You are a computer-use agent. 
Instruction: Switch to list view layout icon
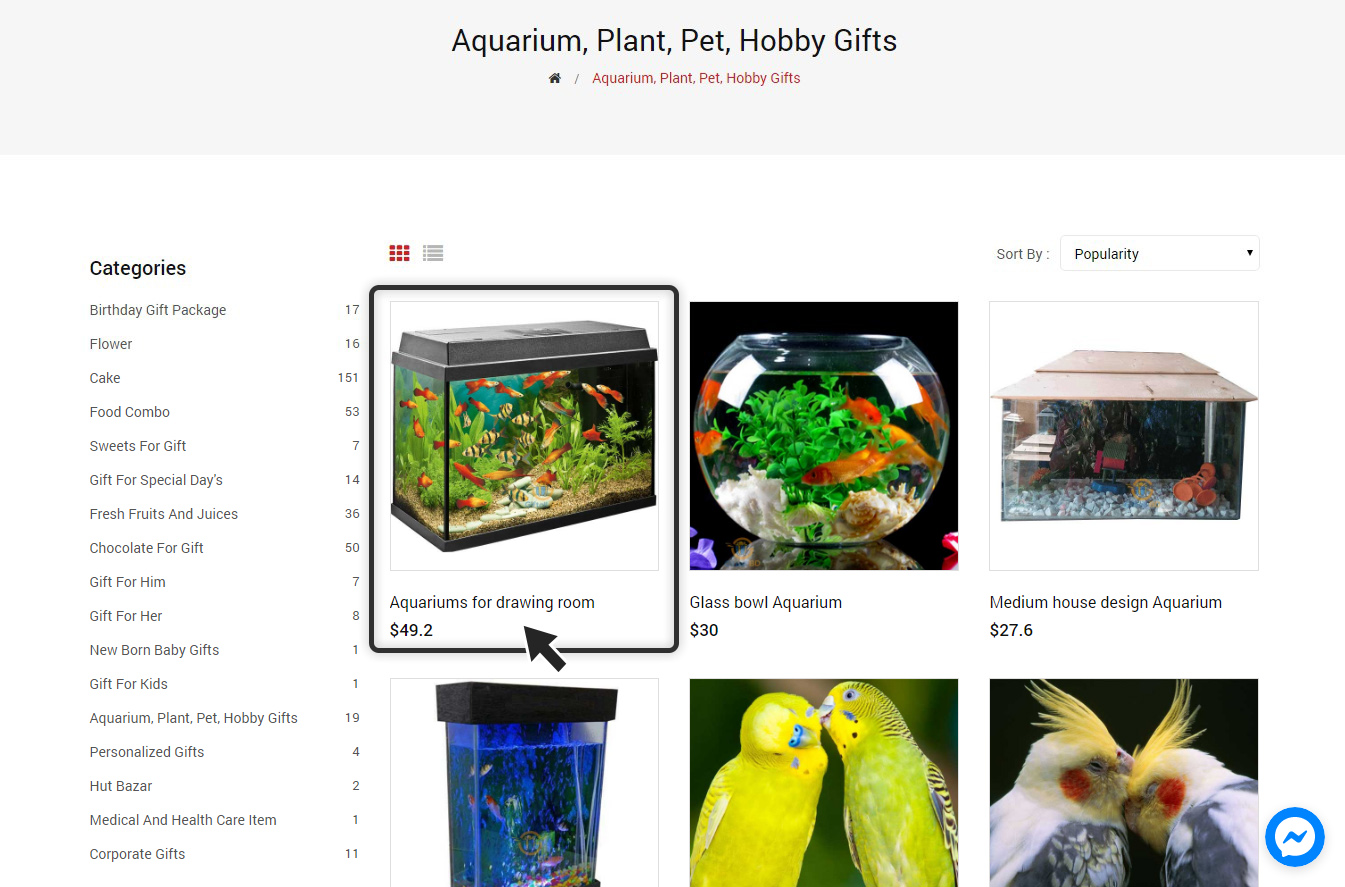(x=433, y=253)
